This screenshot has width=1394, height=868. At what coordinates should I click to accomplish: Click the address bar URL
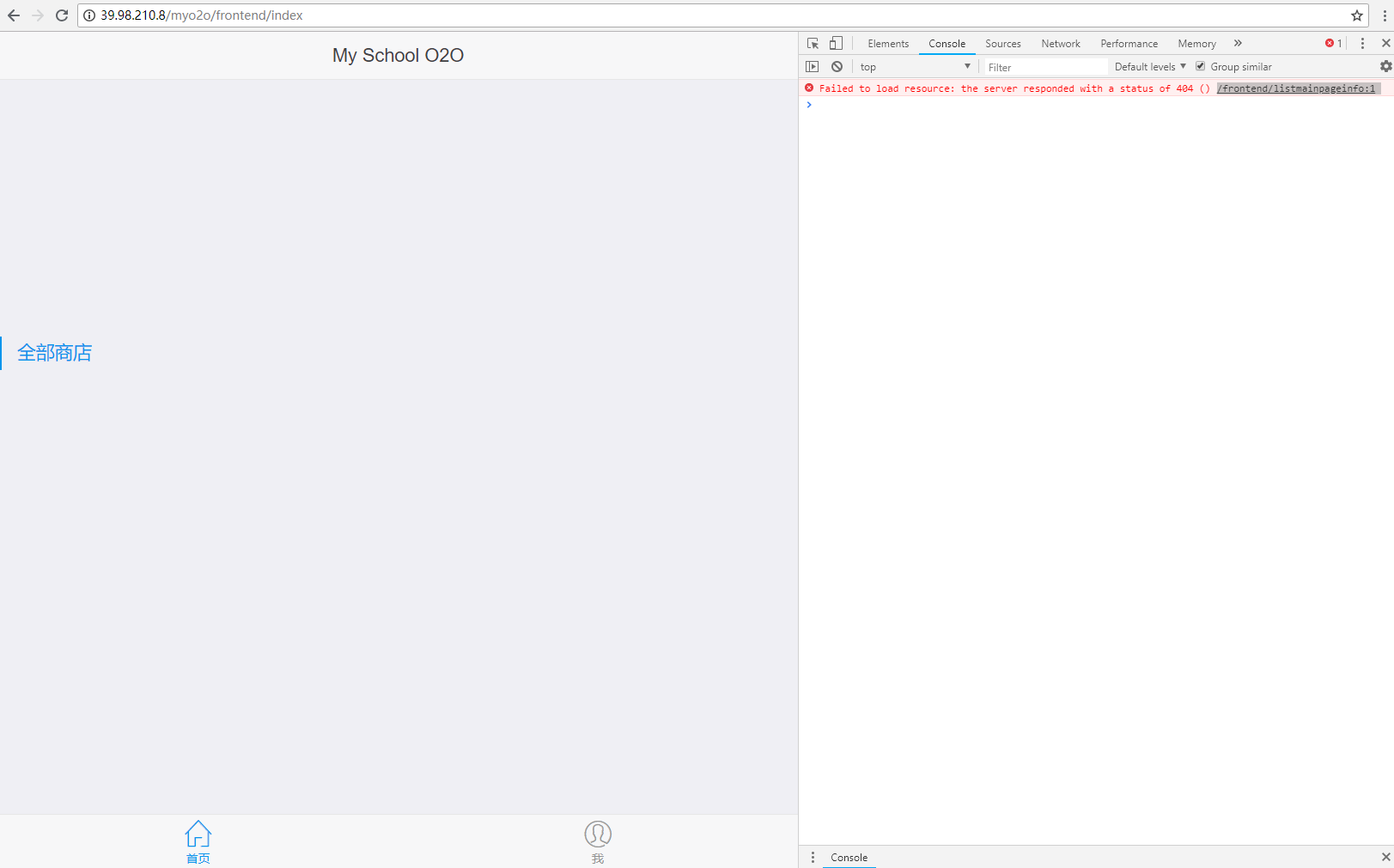click(x=202, y=15)
